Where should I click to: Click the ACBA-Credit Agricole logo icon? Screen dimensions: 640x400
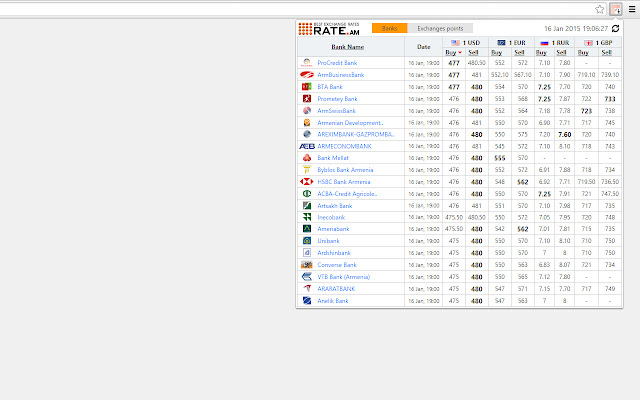pyautogui.click(x=307, y=193)
